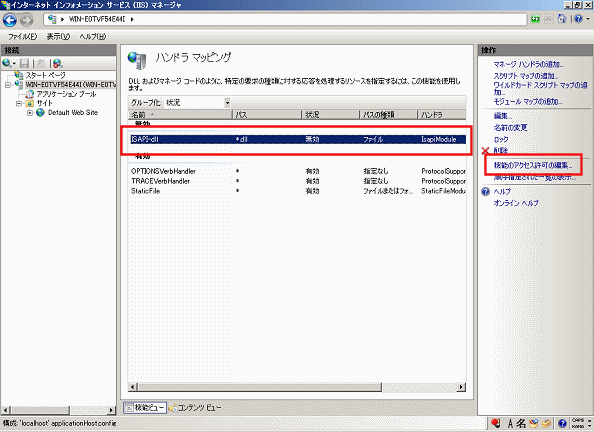Screen dimensions: 594x432
Task: Click the 編集... action link
Action: (x=503, y=116)
